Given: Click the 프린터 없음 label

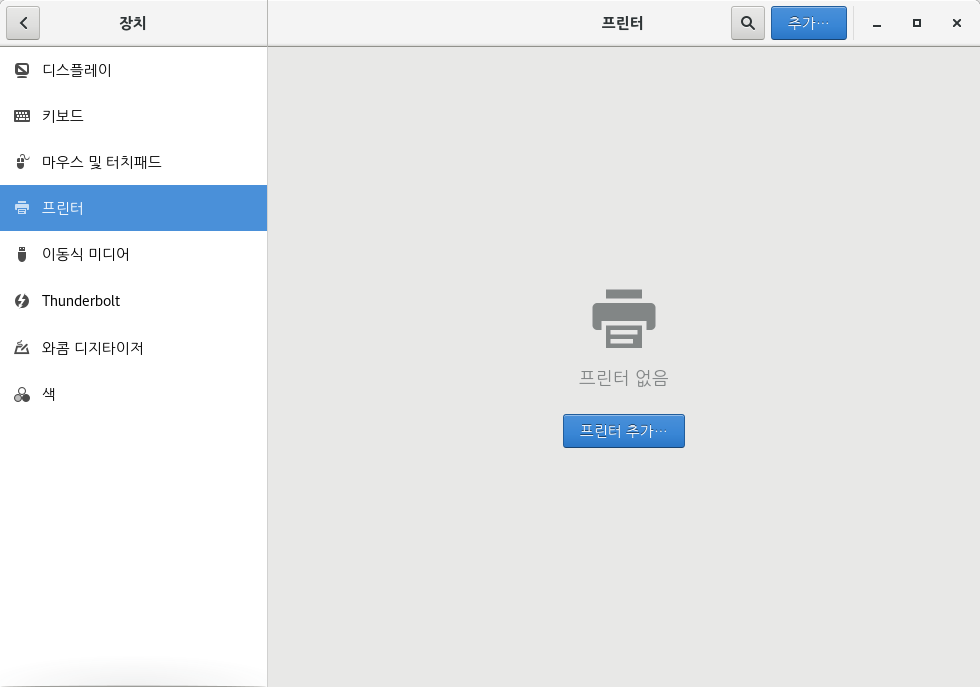Looking at the screenshot, I should pos(624,378).
